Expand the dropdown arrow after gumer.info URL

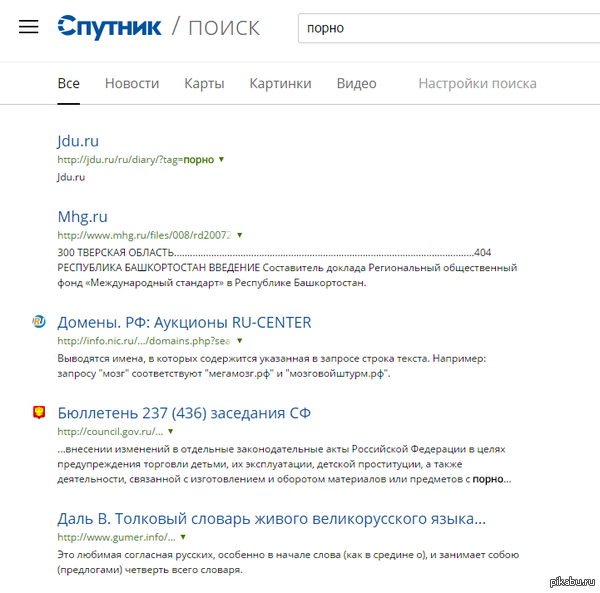183,537
